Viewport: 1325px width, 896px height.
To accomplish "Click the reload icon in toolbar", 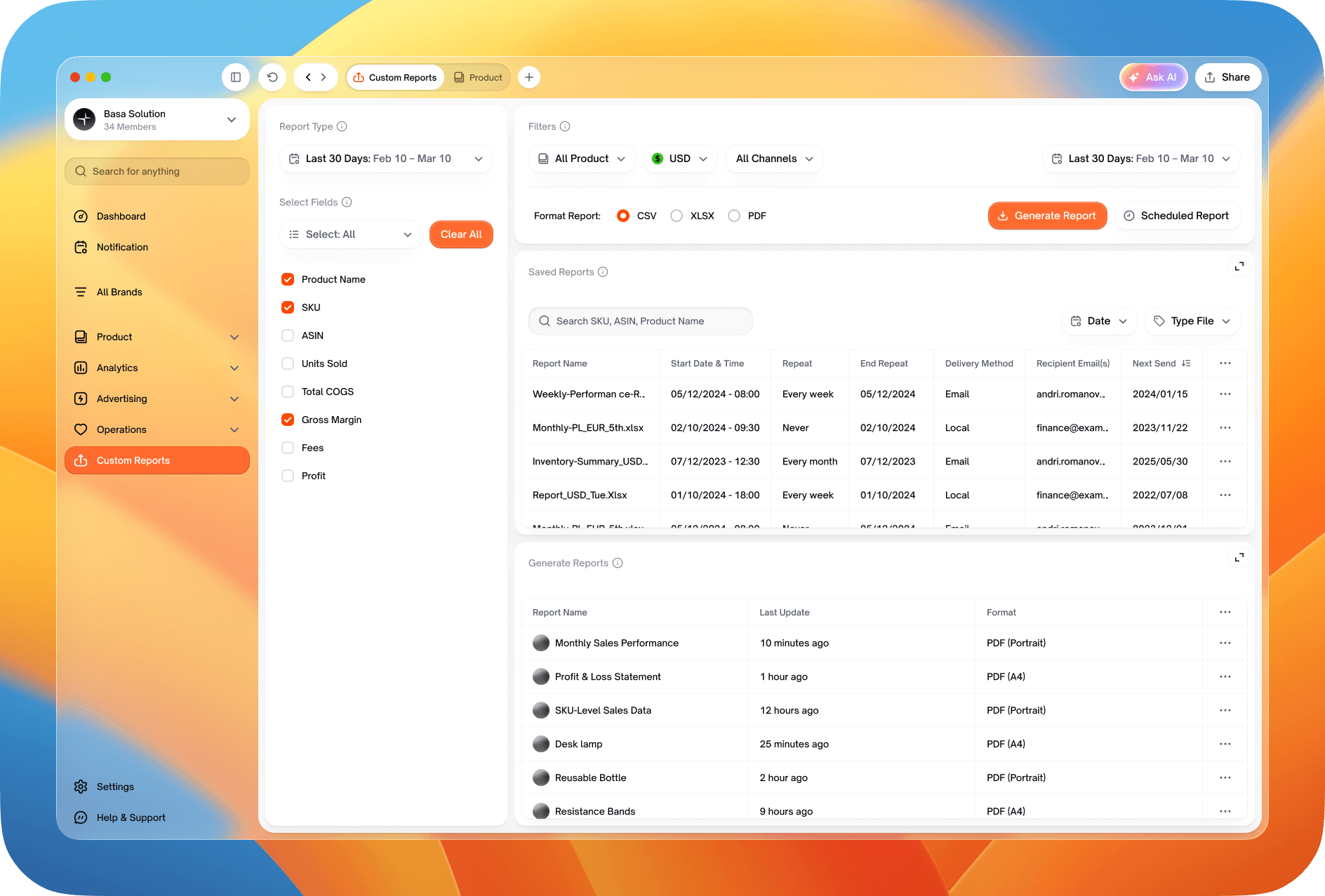I will (272, 77).
